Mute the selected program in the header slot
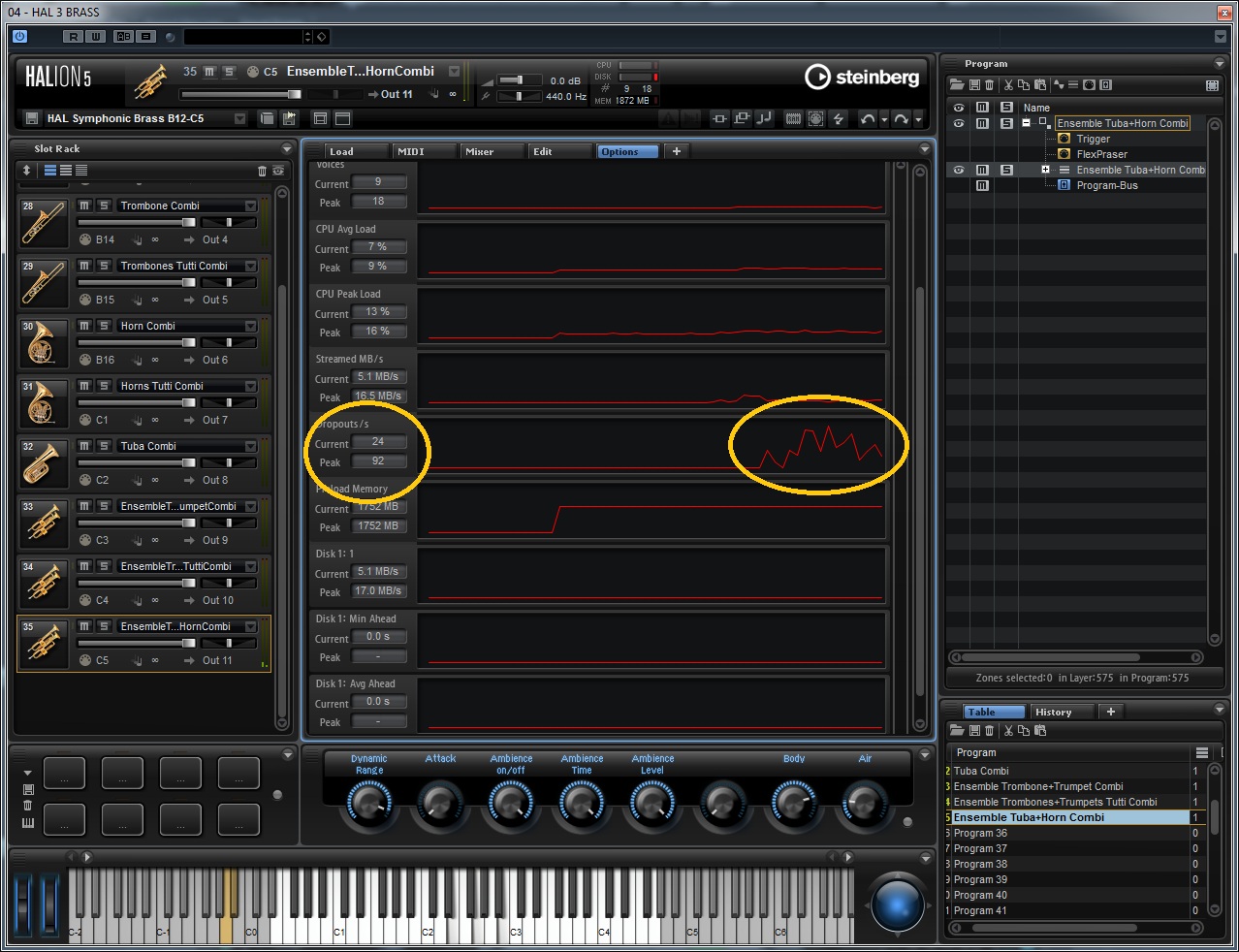 click(209, 72)
